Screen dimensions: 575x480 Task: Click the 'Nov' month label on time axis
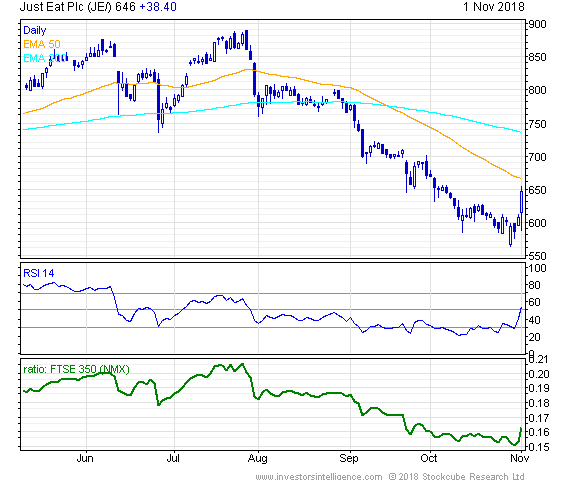520,458
